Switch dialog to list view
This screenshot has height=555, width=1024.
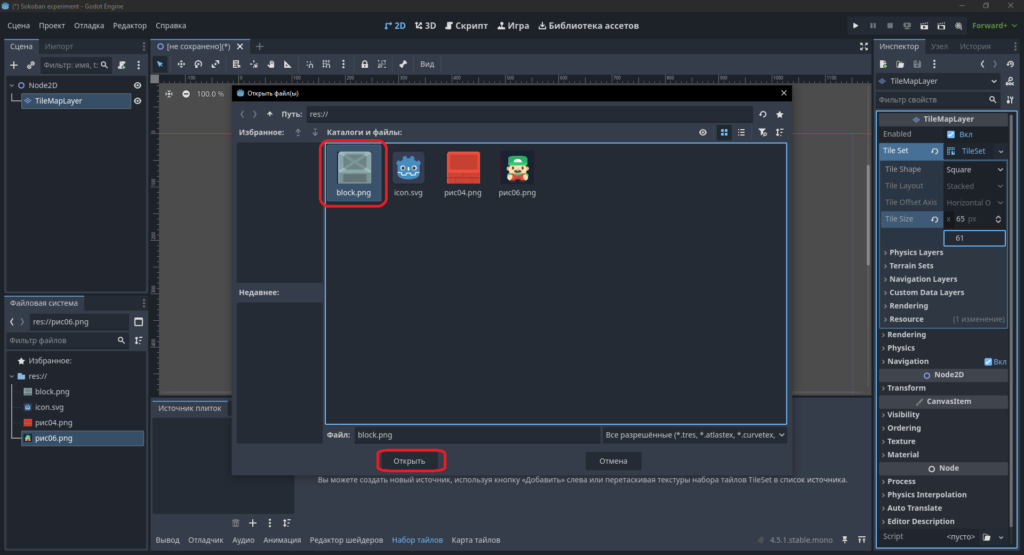point(741,132)
